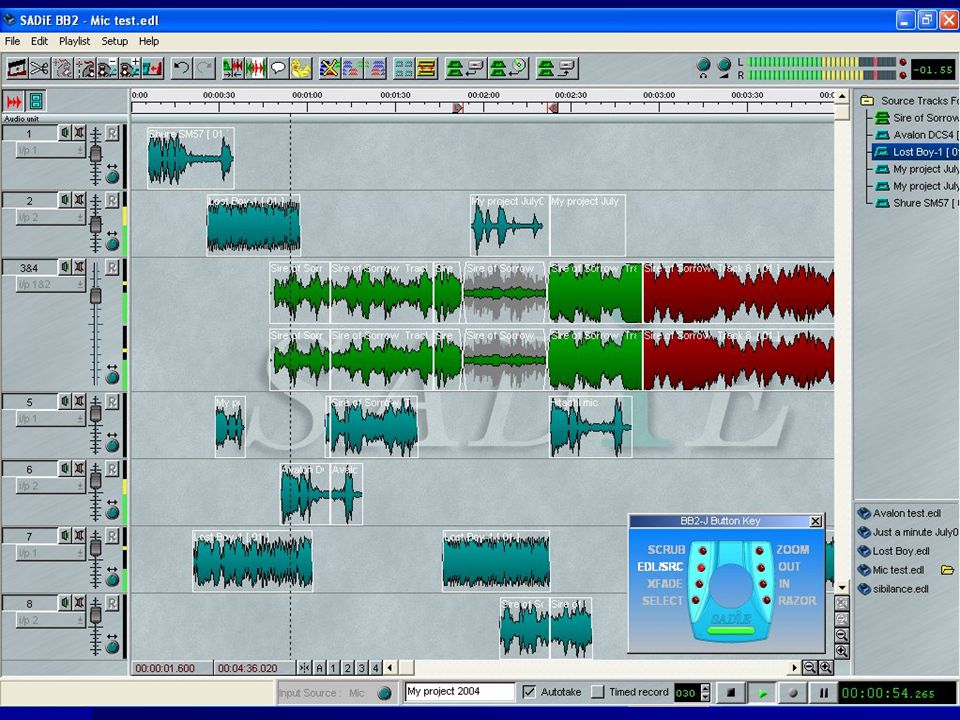Viewport: 960px width, 720px height.
Task: Open the I/p 1 input dropdown on track 7
Action: coord(50,554)
